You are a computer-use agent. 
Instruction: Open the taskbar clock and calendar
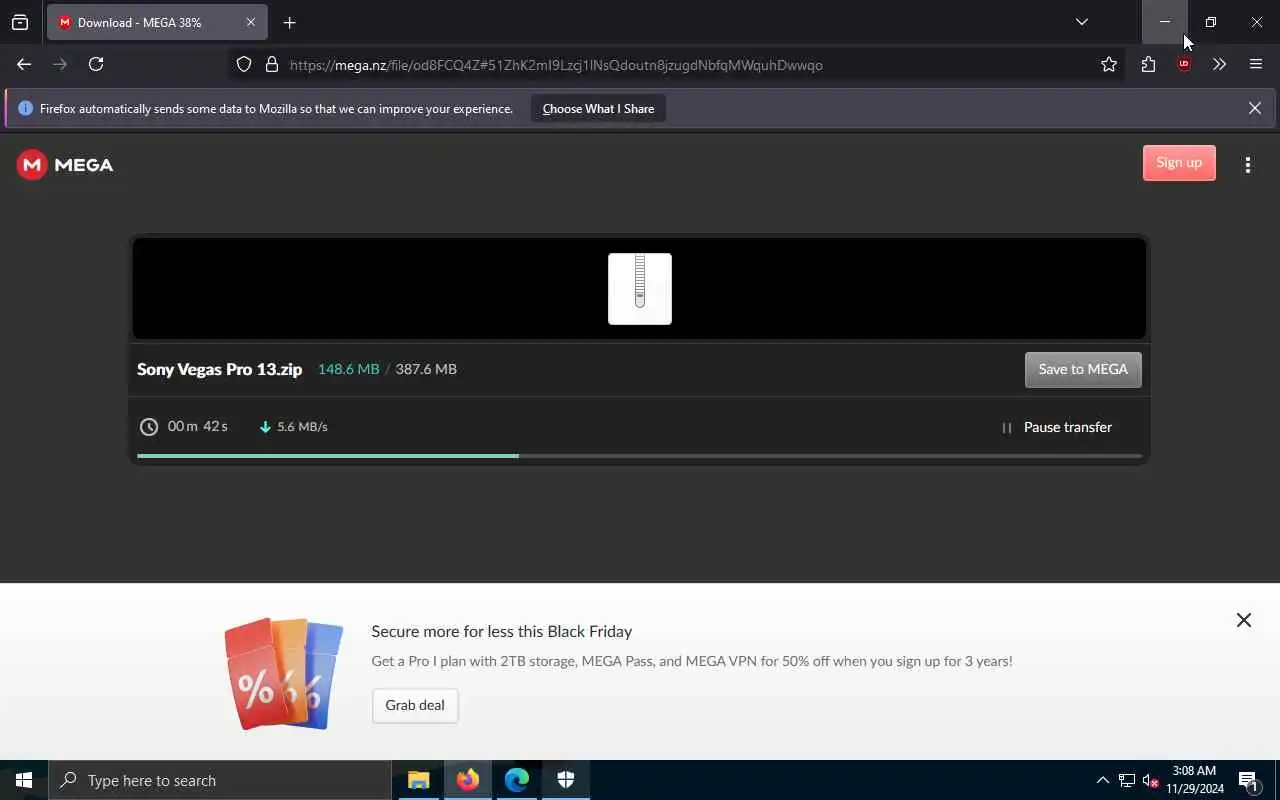pyautogui.click(x=1195, y=780)
